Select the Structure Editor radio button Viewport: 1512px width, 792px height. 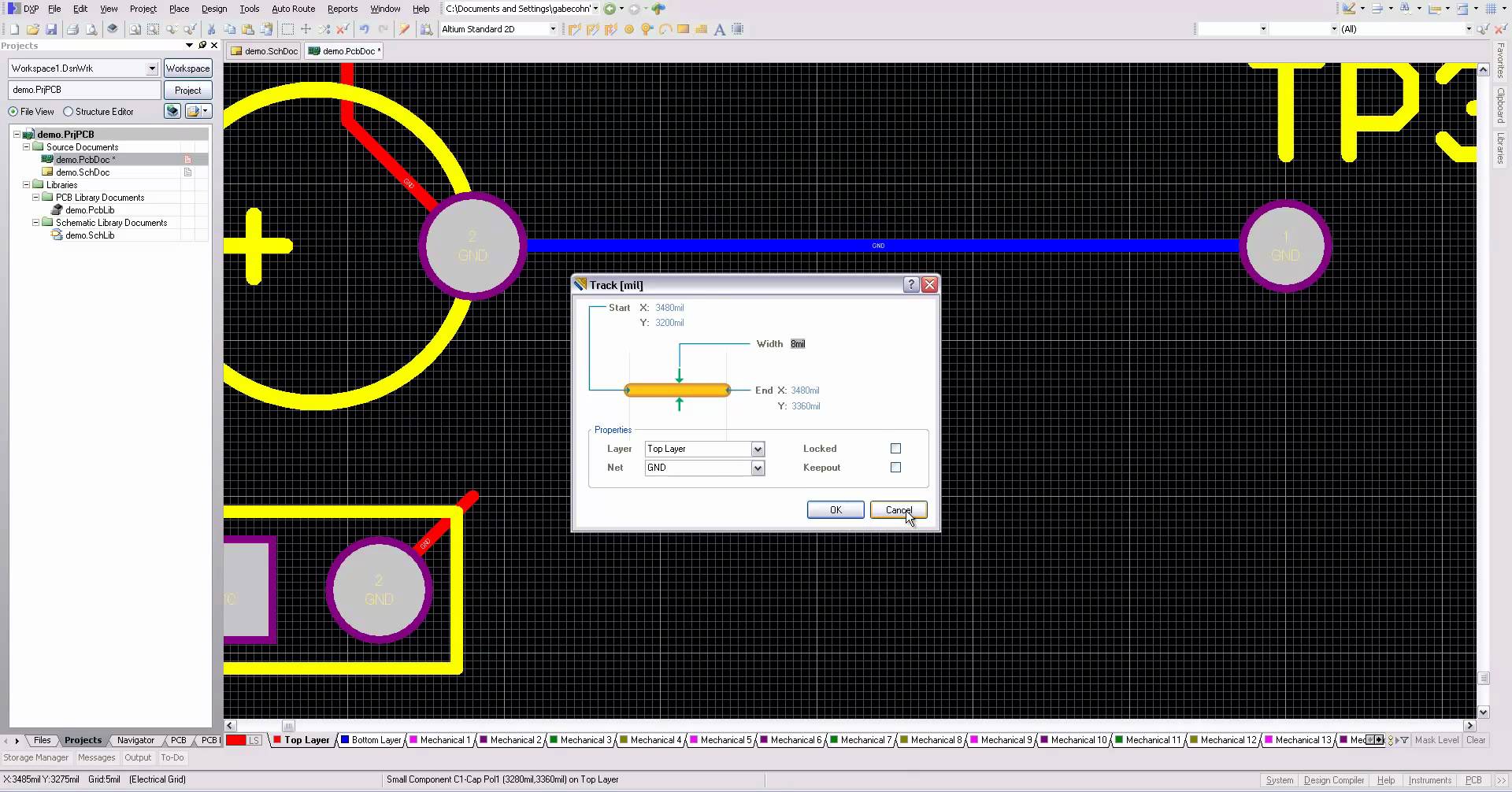click(x=68, y=112)
